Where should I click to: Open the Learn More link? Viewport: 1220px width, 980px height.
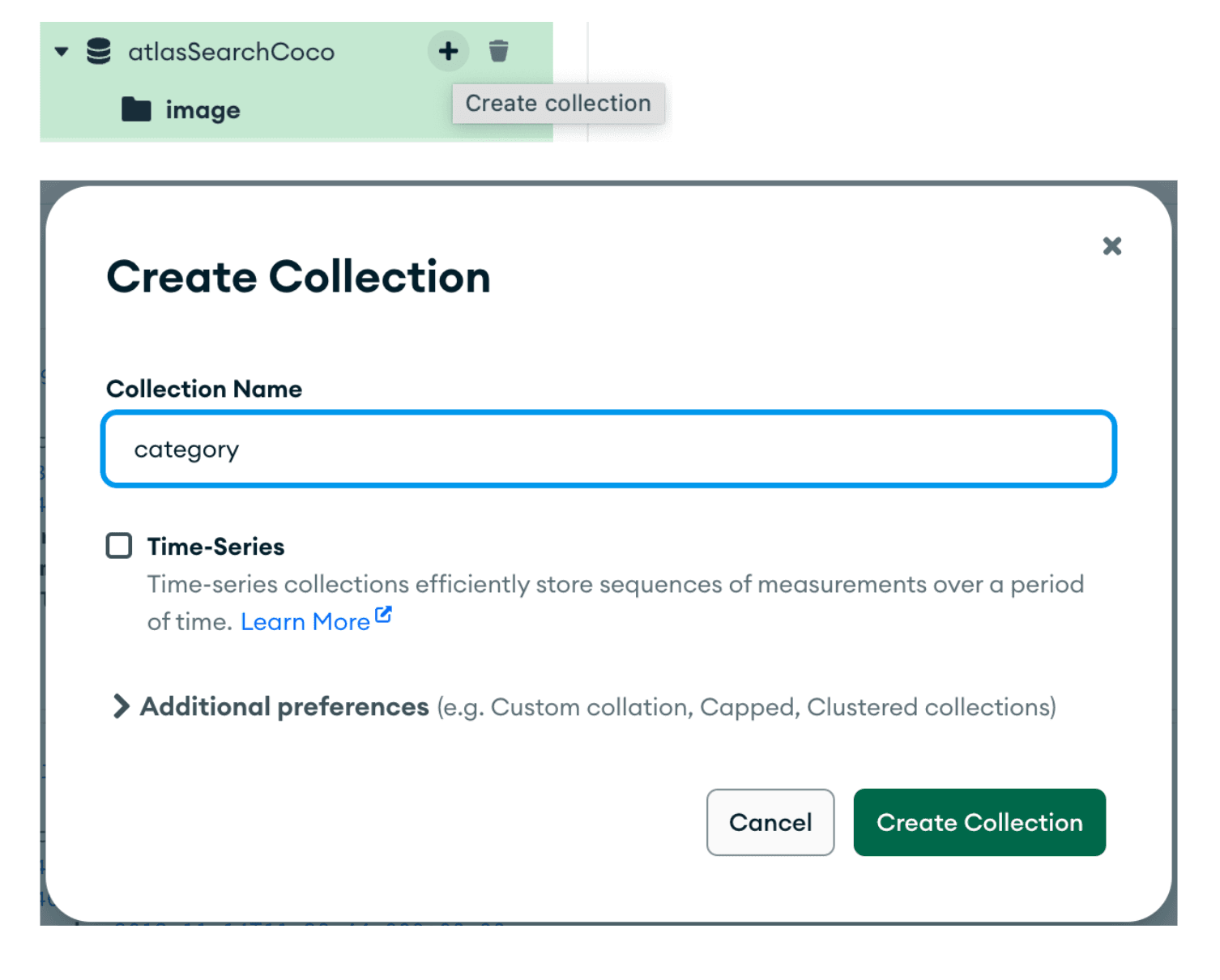[x=305, y=622]
